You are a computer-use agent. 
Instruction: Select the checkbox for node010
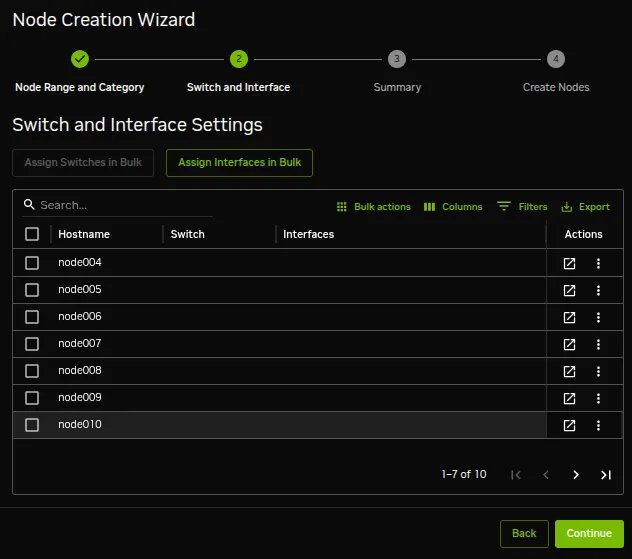point(32,425)
